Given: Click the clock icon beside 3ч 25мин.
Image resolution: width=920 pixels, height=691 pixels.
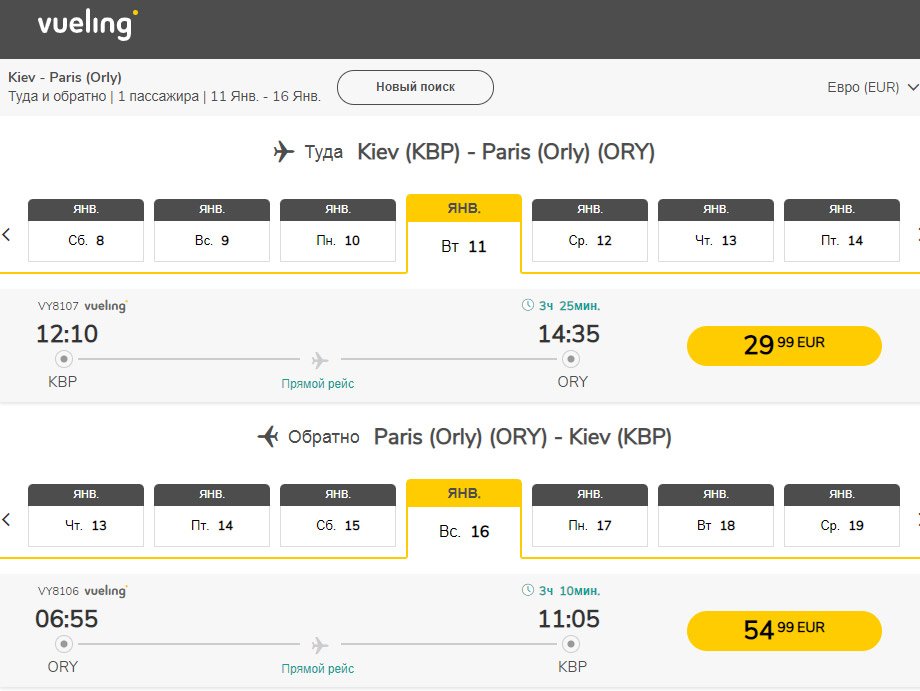Looking at the screenshot, I should point(528,306).
